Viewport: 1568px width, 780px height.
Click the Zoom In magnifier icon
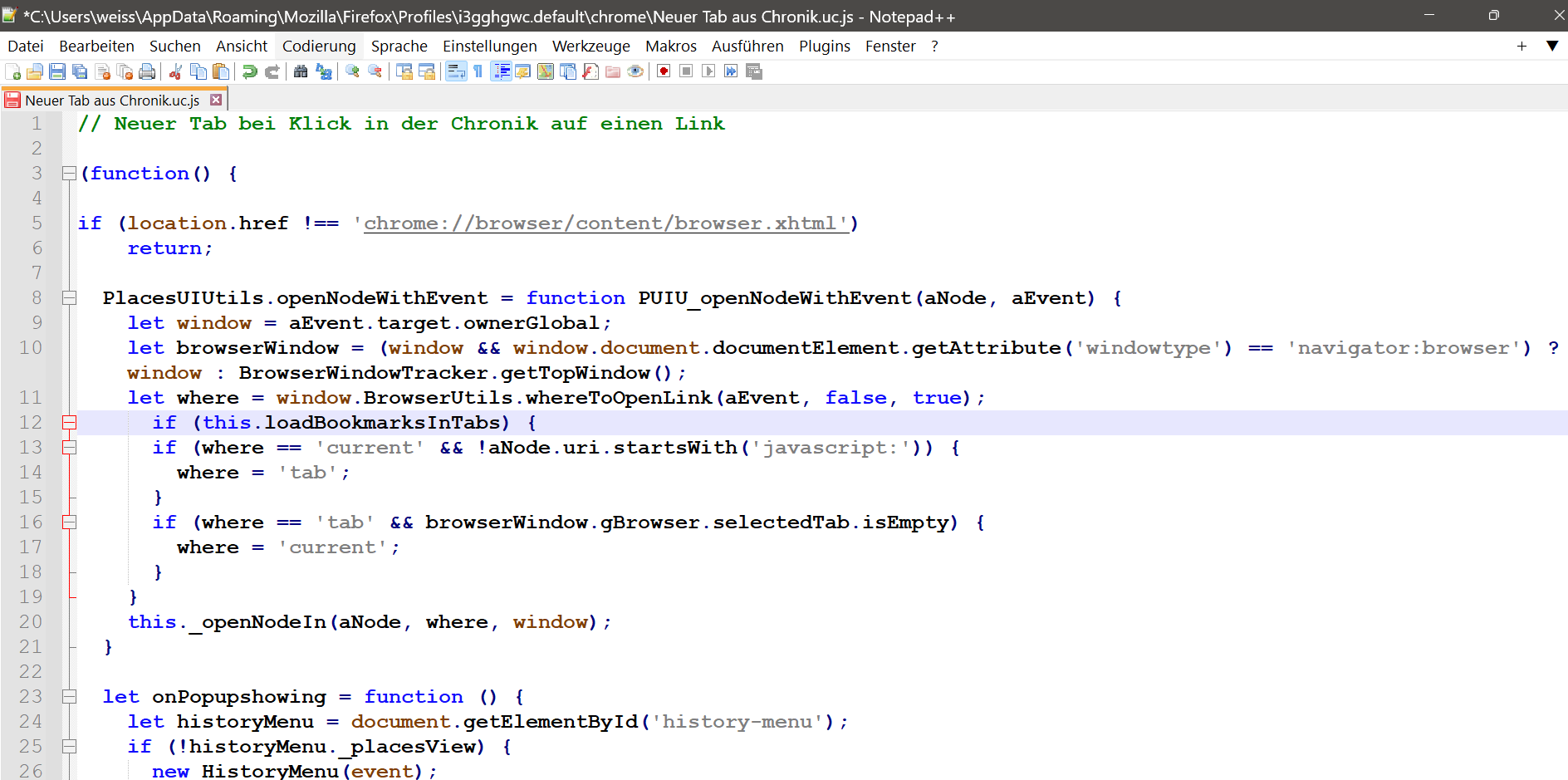tap(352, 71)
